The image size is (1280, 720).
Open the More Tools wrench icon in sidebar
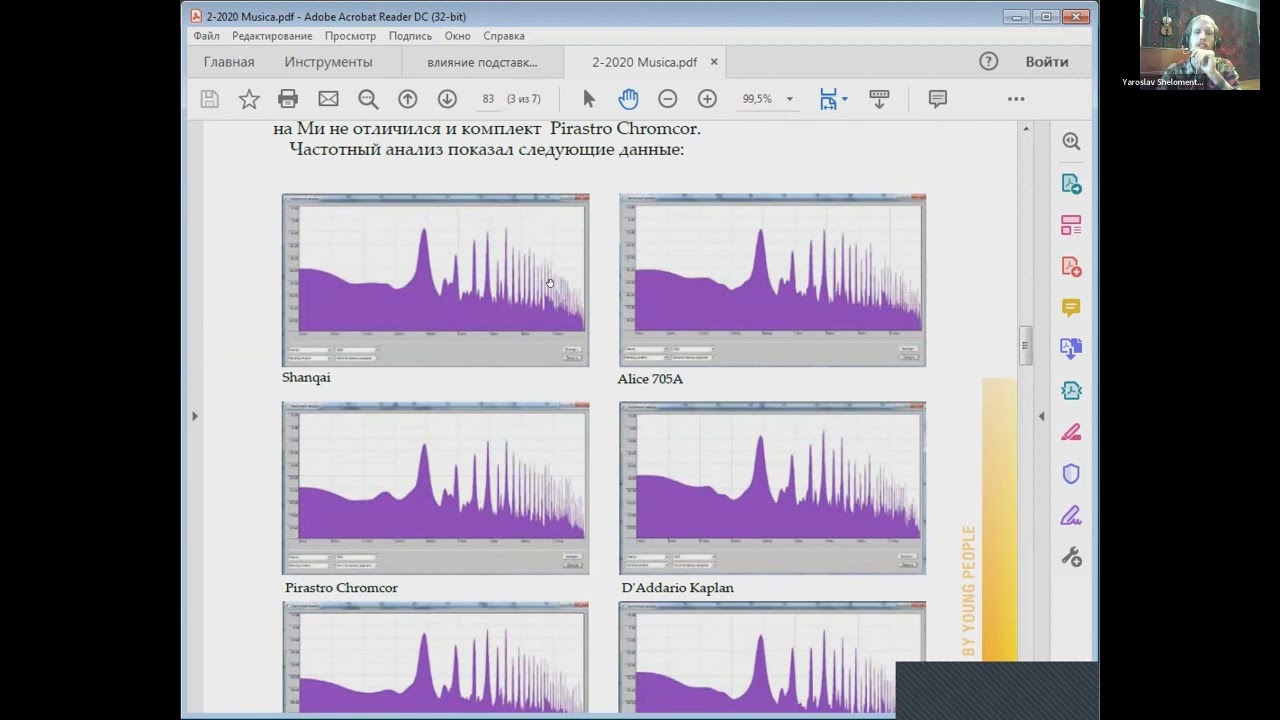pyautogui.click(x=1071, y=557)
